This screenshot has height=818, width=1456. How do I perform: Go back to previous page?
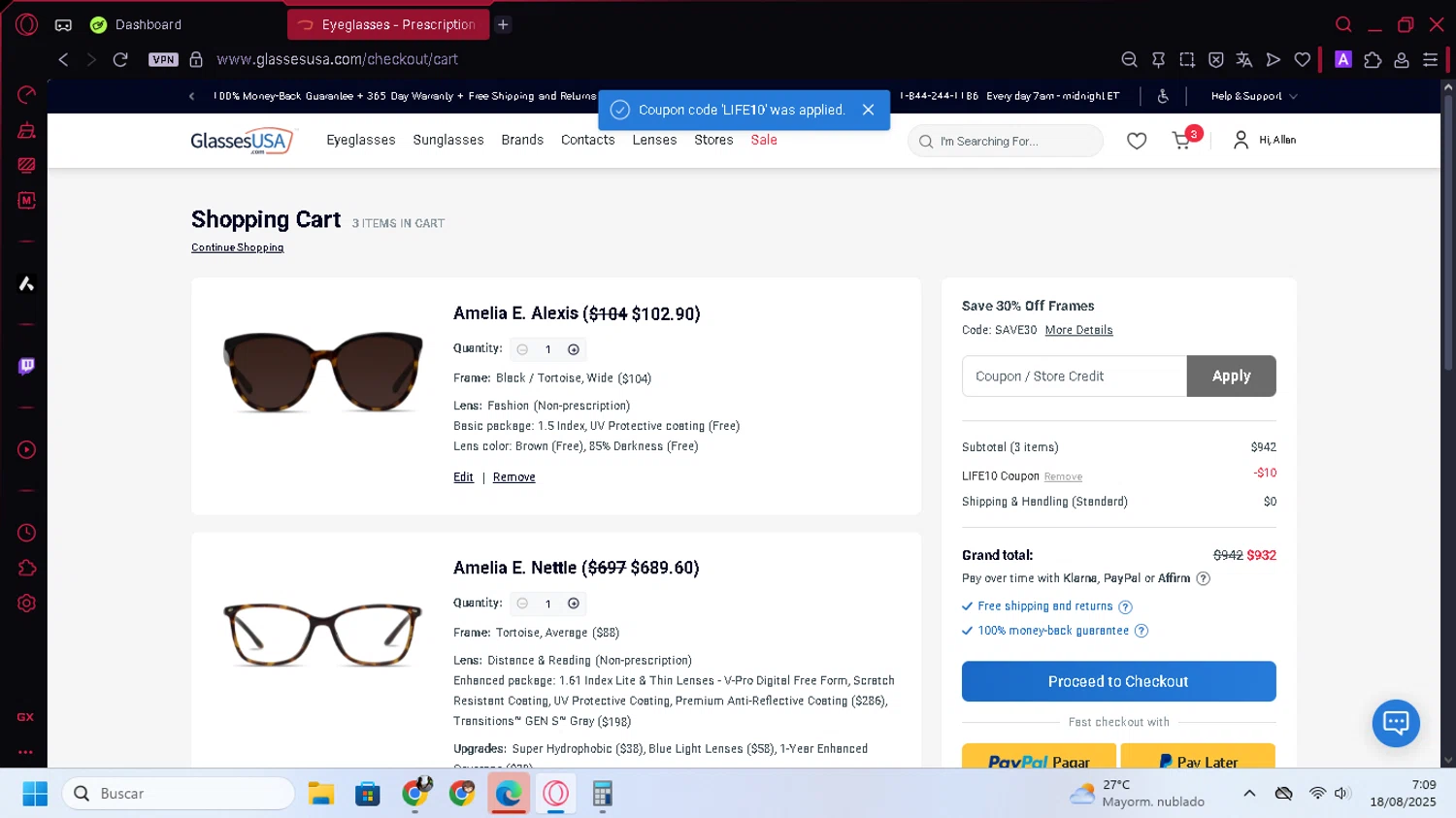[x=63, y=59]
